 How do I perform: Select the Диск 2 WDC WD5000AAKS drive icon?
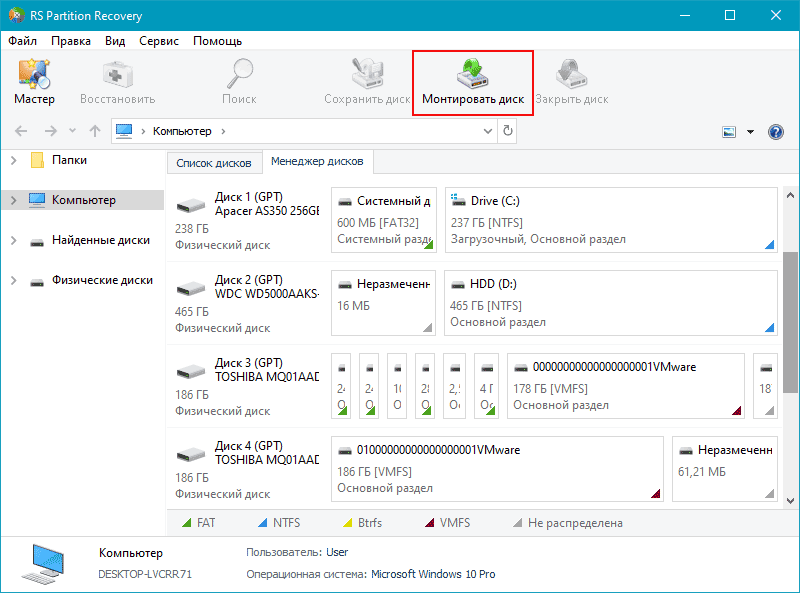190,289
